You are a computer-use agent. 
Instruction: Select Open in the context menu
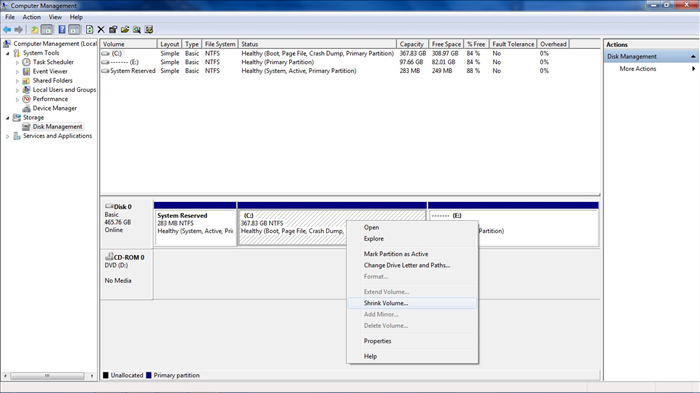coord(412,227)
